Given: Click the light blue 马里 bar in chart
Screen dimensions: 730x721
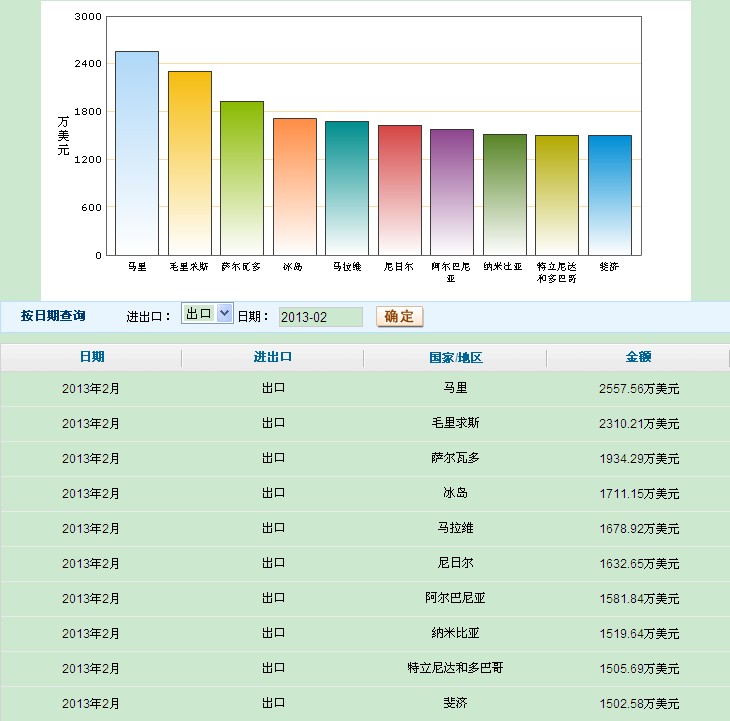Looking at the screenshot, I should pos(137,154).
